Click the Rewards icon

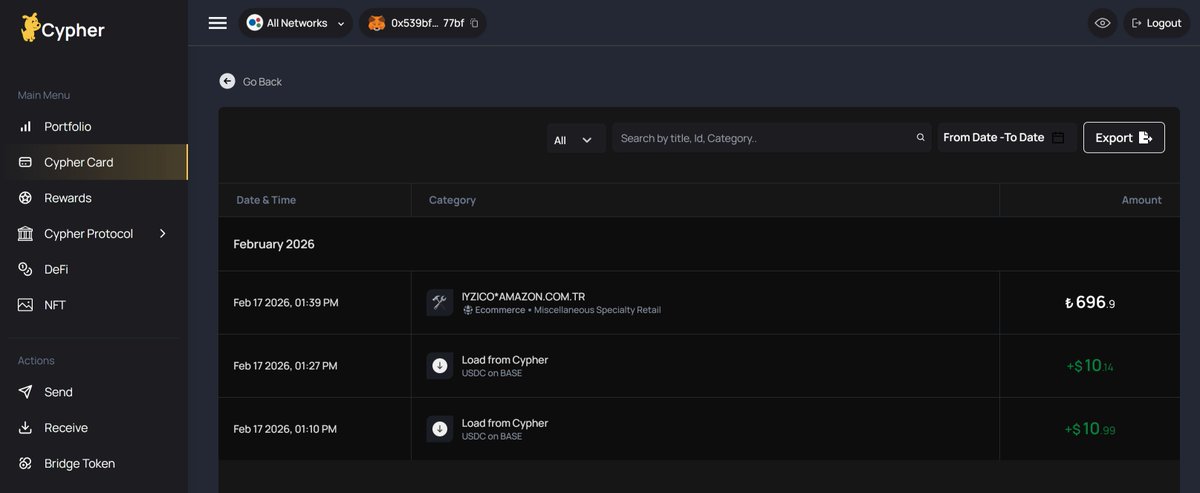point(25,198)
